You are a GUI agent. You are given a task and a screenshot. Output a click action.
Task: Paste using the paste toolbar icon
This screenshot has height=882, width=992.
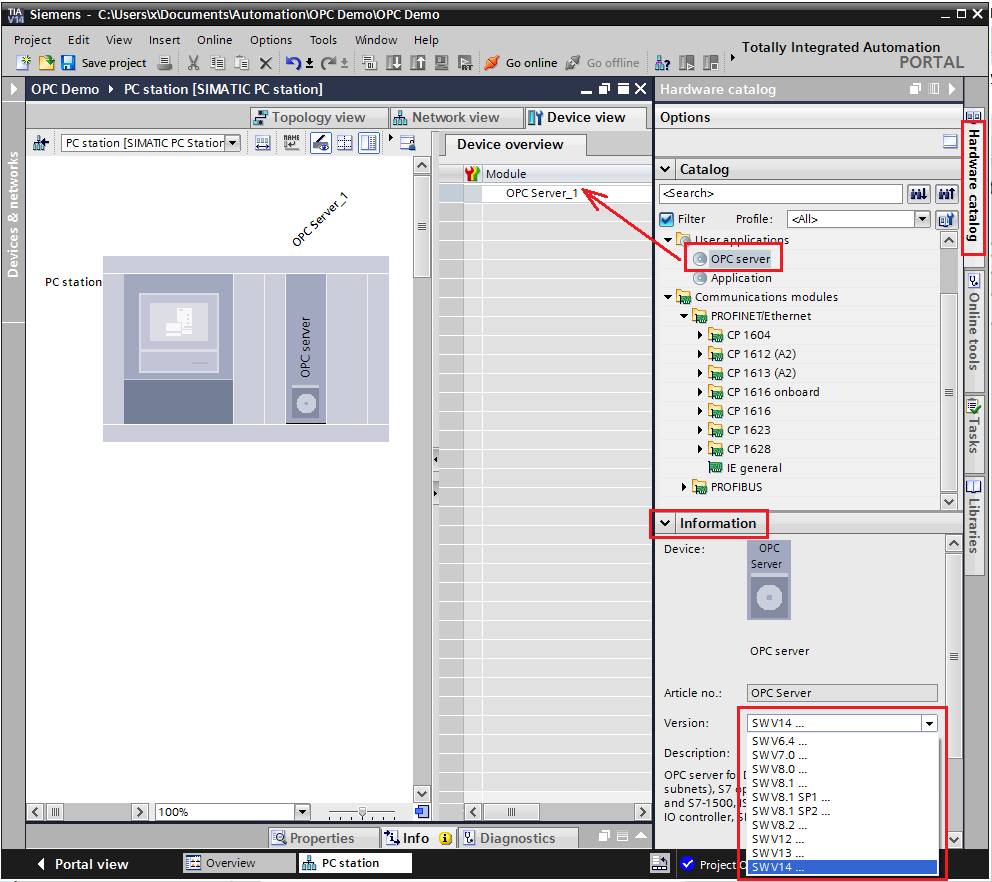(242, 63)
